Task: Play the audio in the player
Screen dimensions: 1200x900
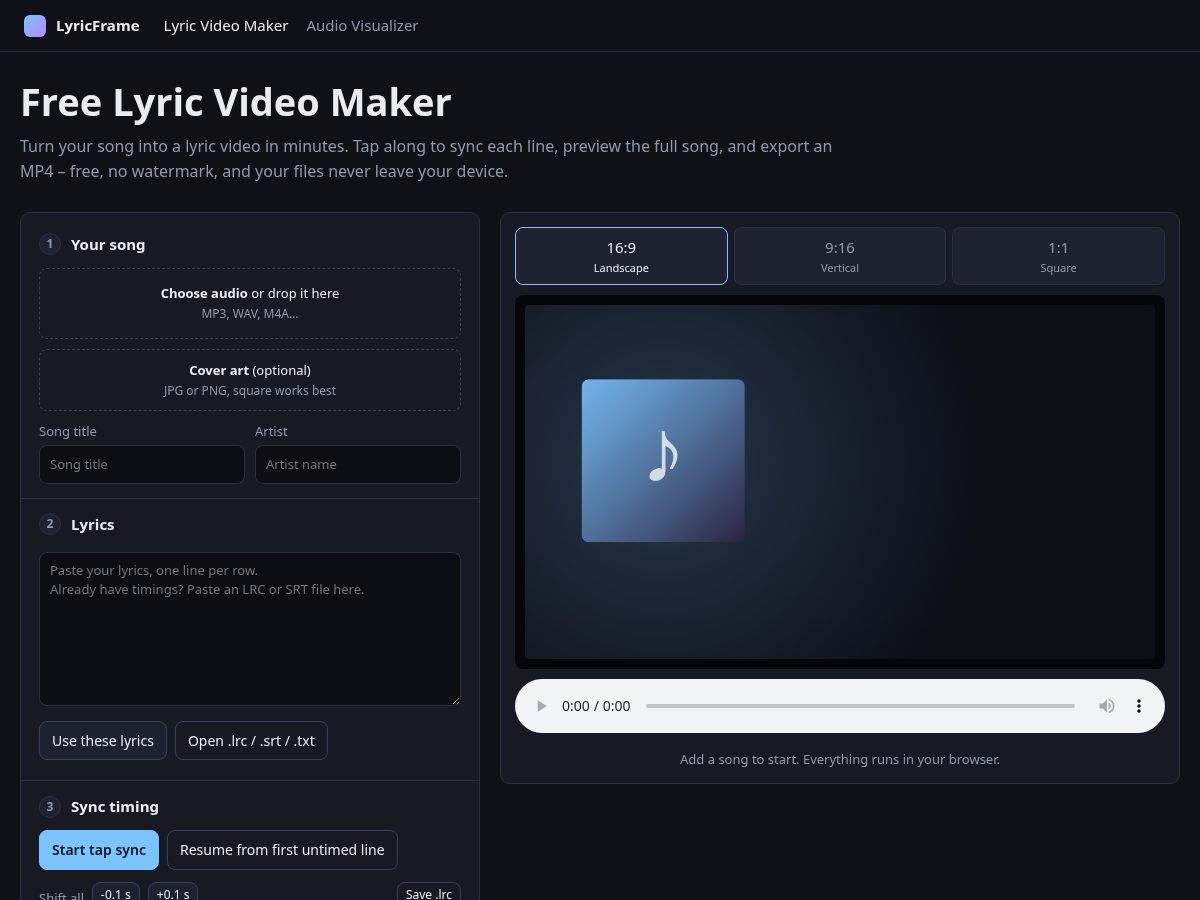Action: 541,706
